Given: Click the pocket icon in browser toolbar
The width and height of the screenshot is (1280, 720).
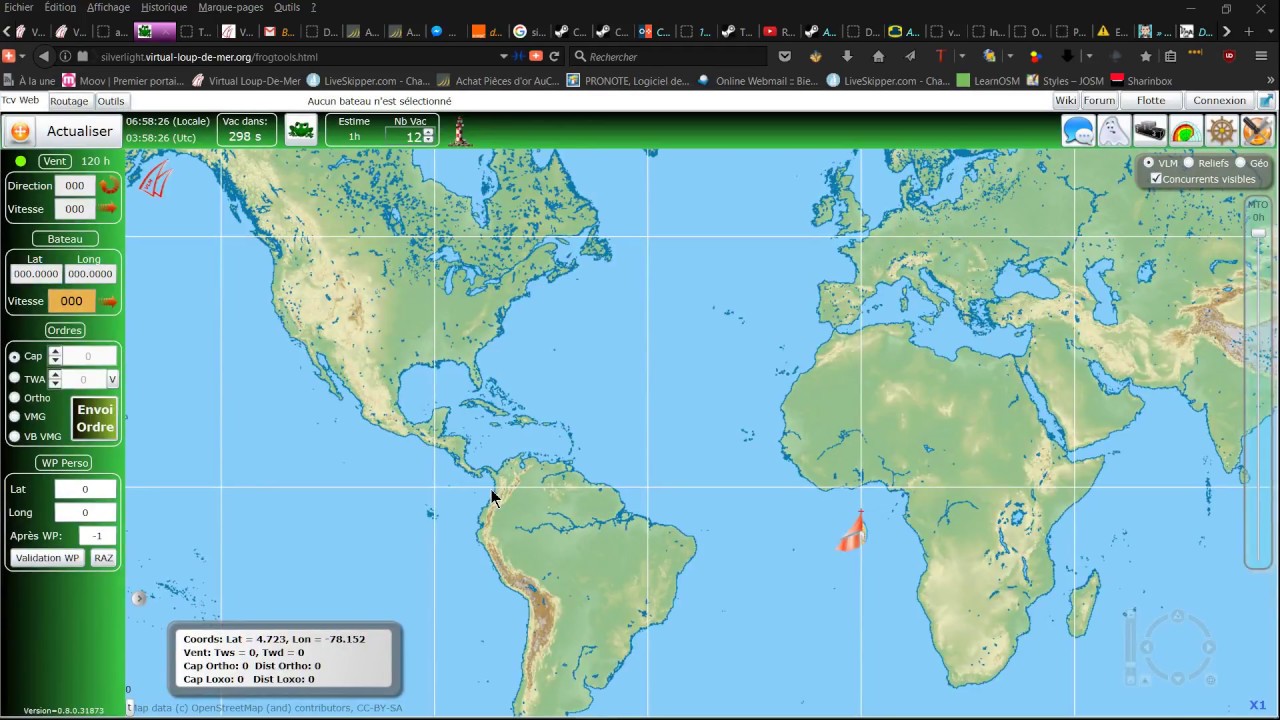Looking at the screenshot, I should coord(785,57).
